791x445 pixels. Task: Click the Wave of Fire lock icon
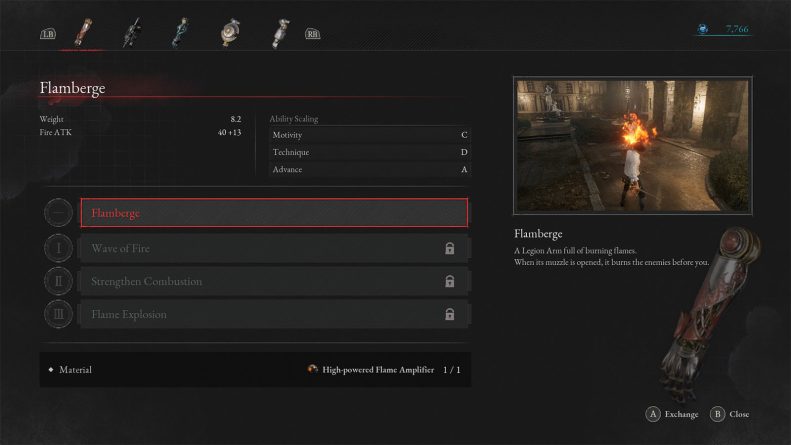[x=449, y=248]
